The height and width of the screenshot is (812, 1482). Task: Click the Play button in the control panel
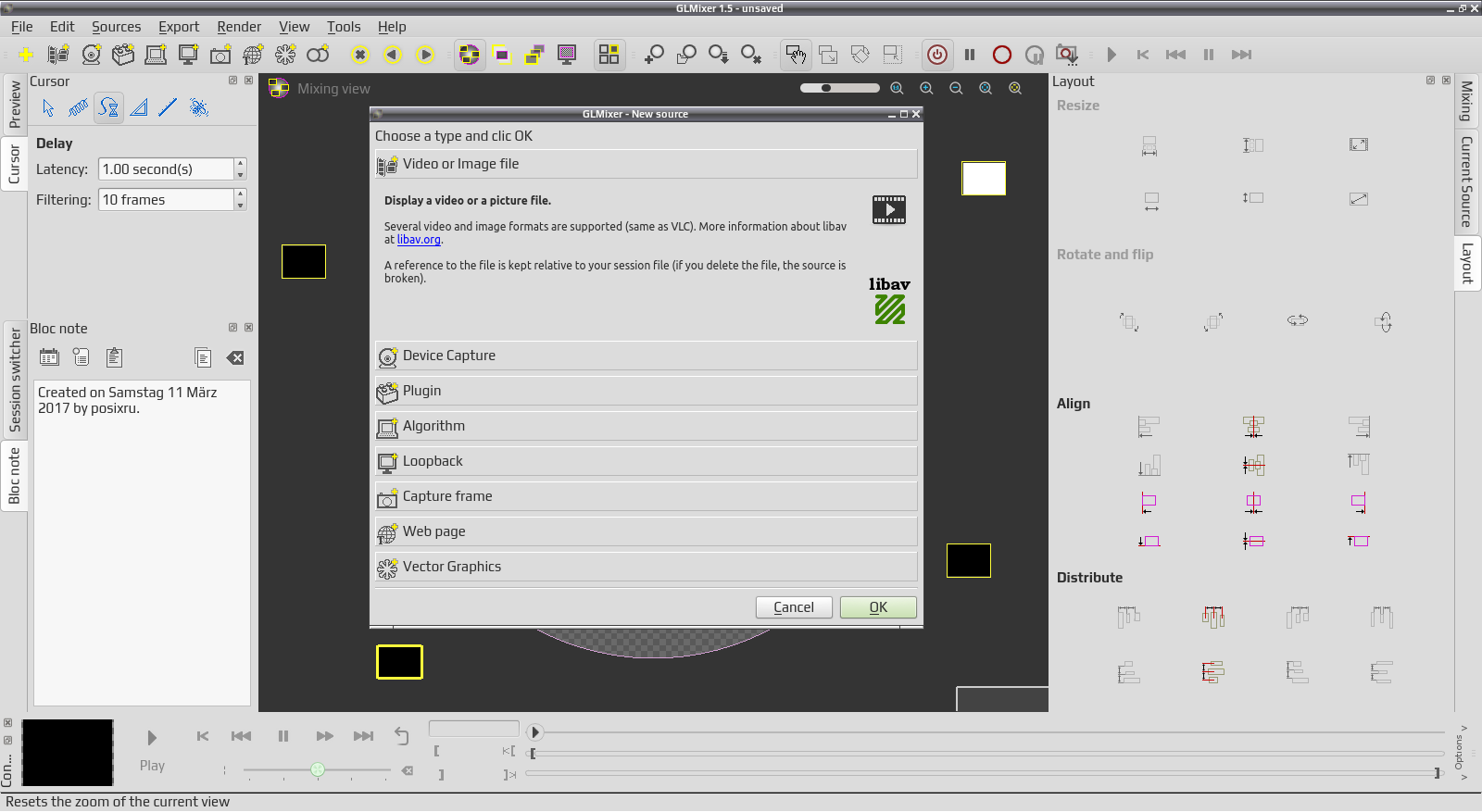coord(152,738)
